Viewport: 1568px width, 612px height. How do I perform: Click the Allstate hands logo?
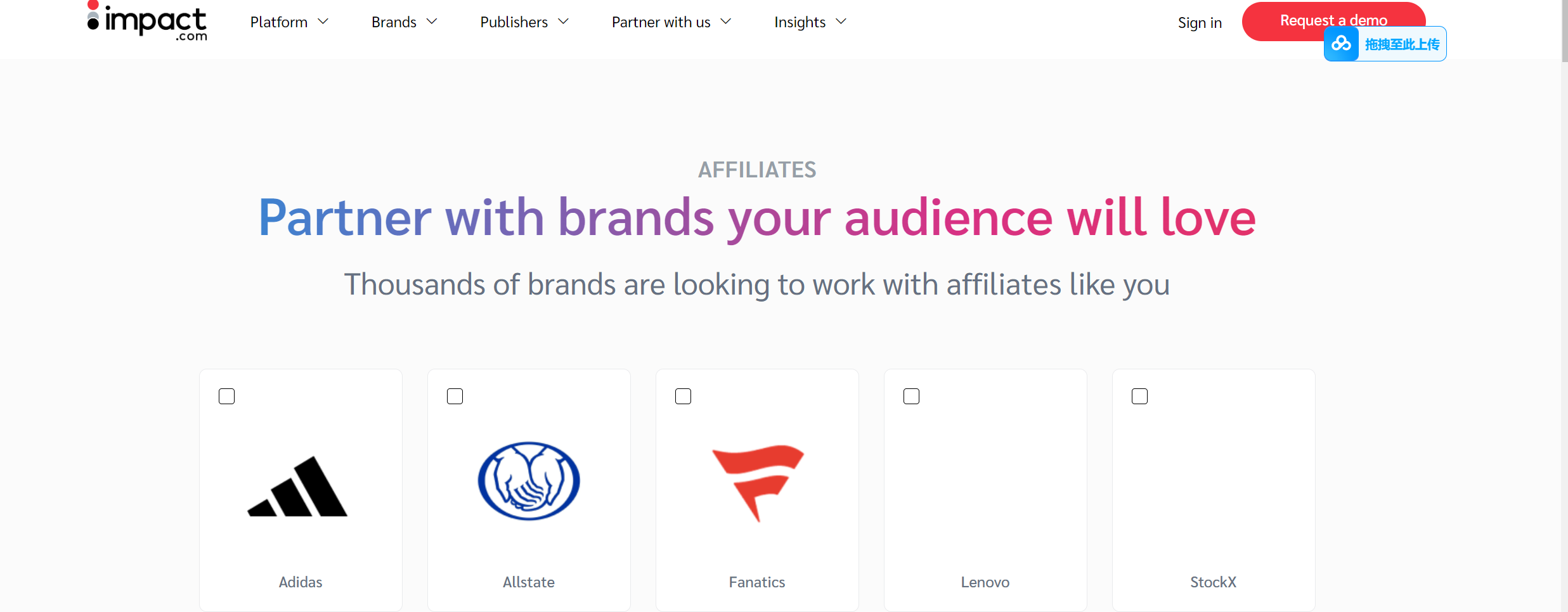[x=529, y=481]
